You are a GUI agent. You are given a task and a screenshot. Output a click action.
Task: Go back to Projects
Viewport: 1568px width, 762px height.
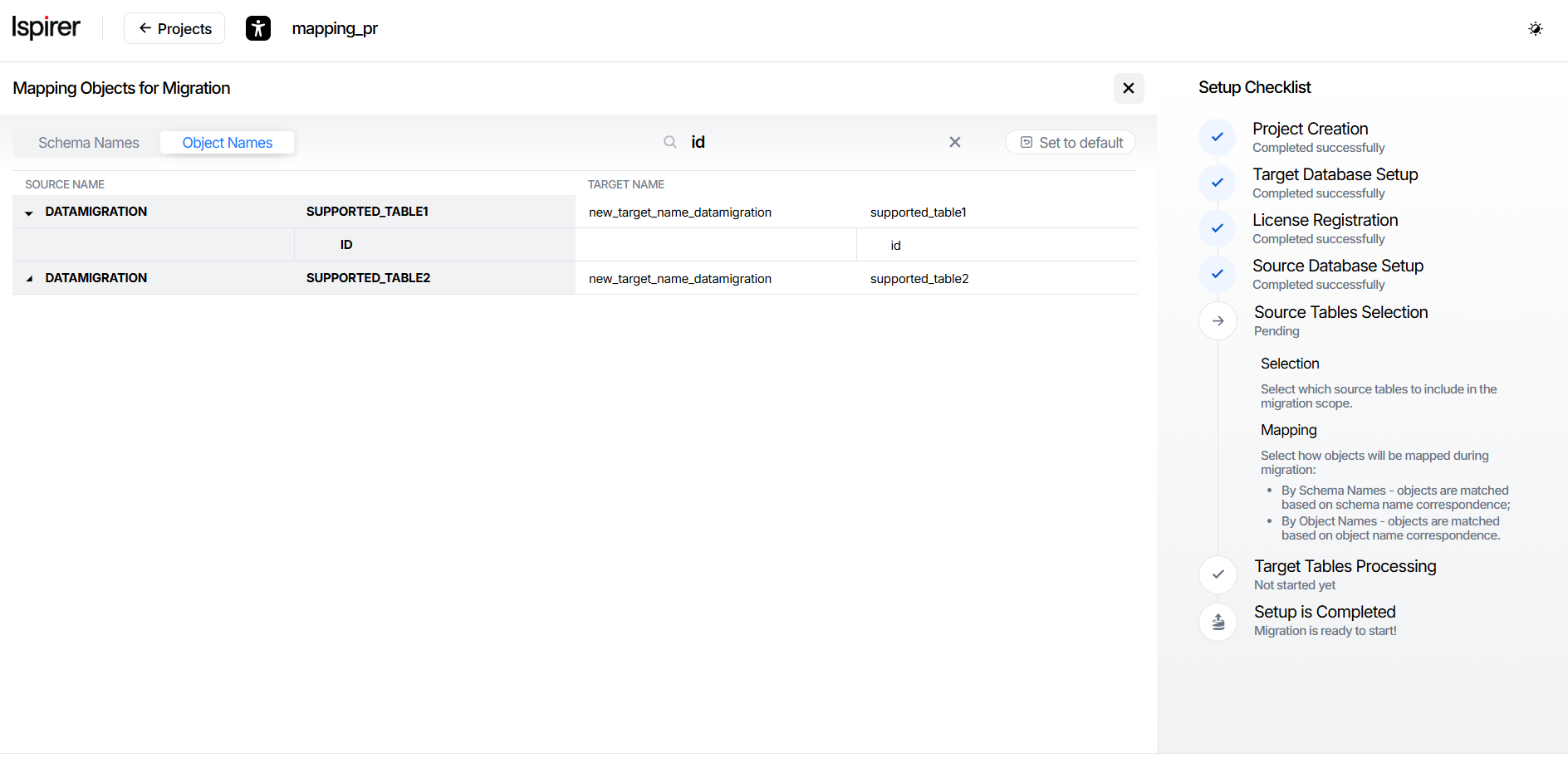pos(174,28)
